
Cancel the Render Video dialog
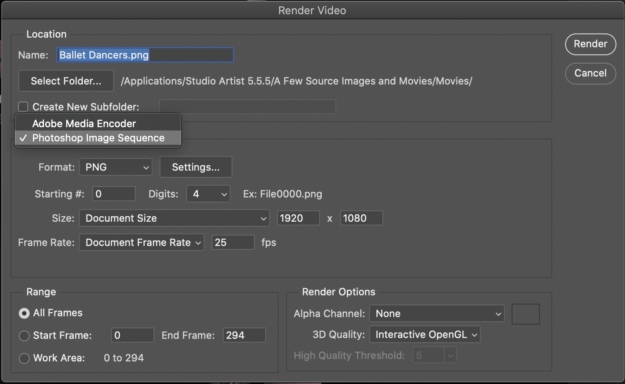(590, 73)
